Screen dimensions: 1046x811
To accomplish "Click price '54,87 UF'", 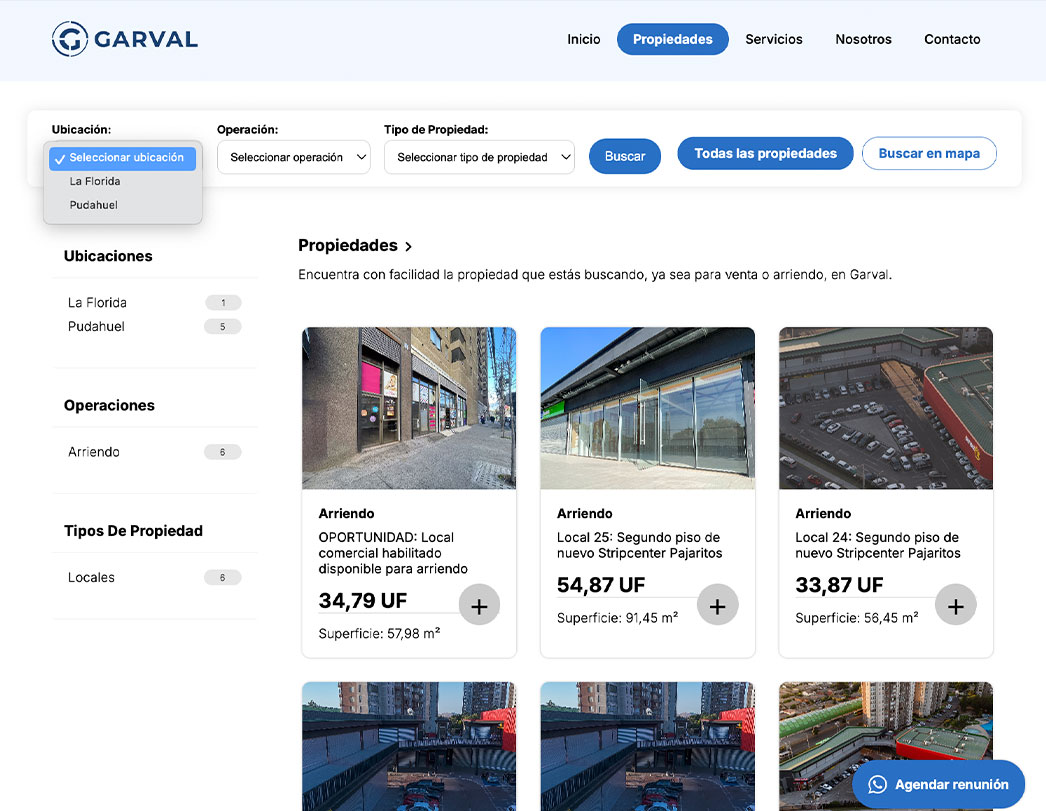I will coord(601,585).
